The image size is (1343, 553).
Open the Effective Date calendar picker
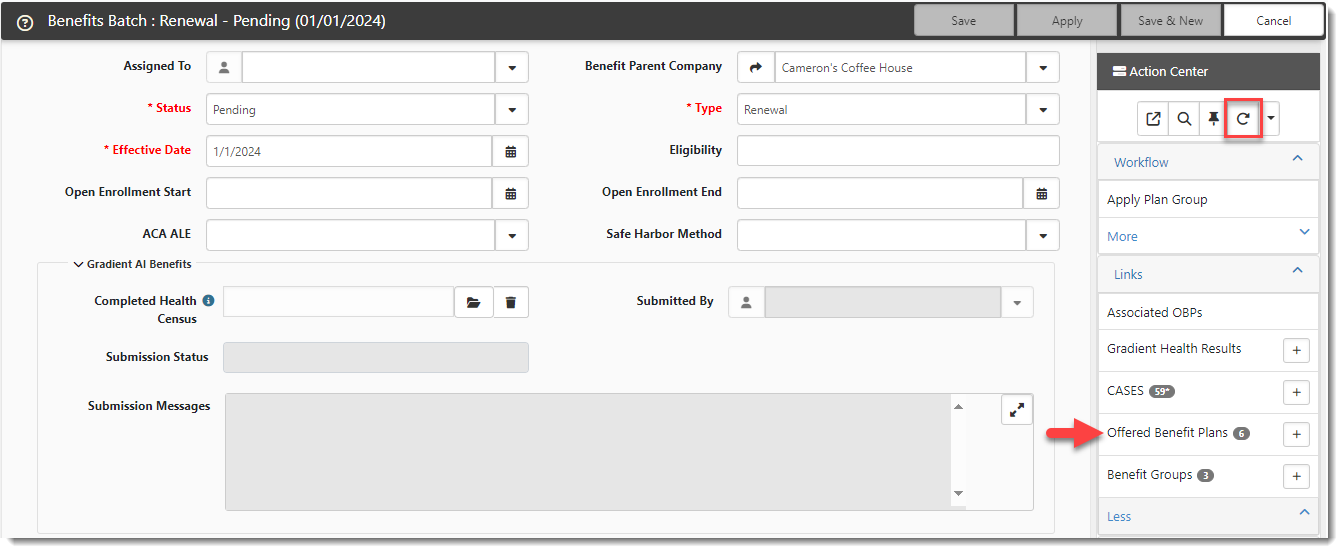tap(510, 152)
